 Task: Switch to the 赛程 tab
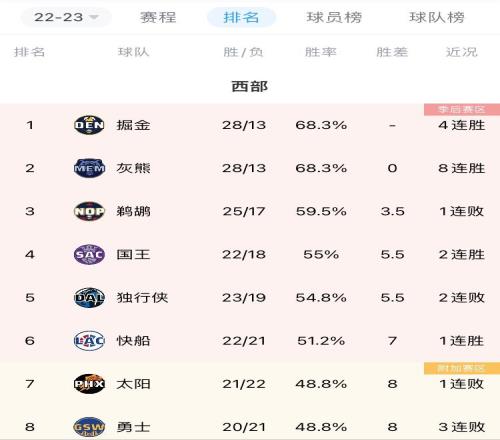point(158,17)
